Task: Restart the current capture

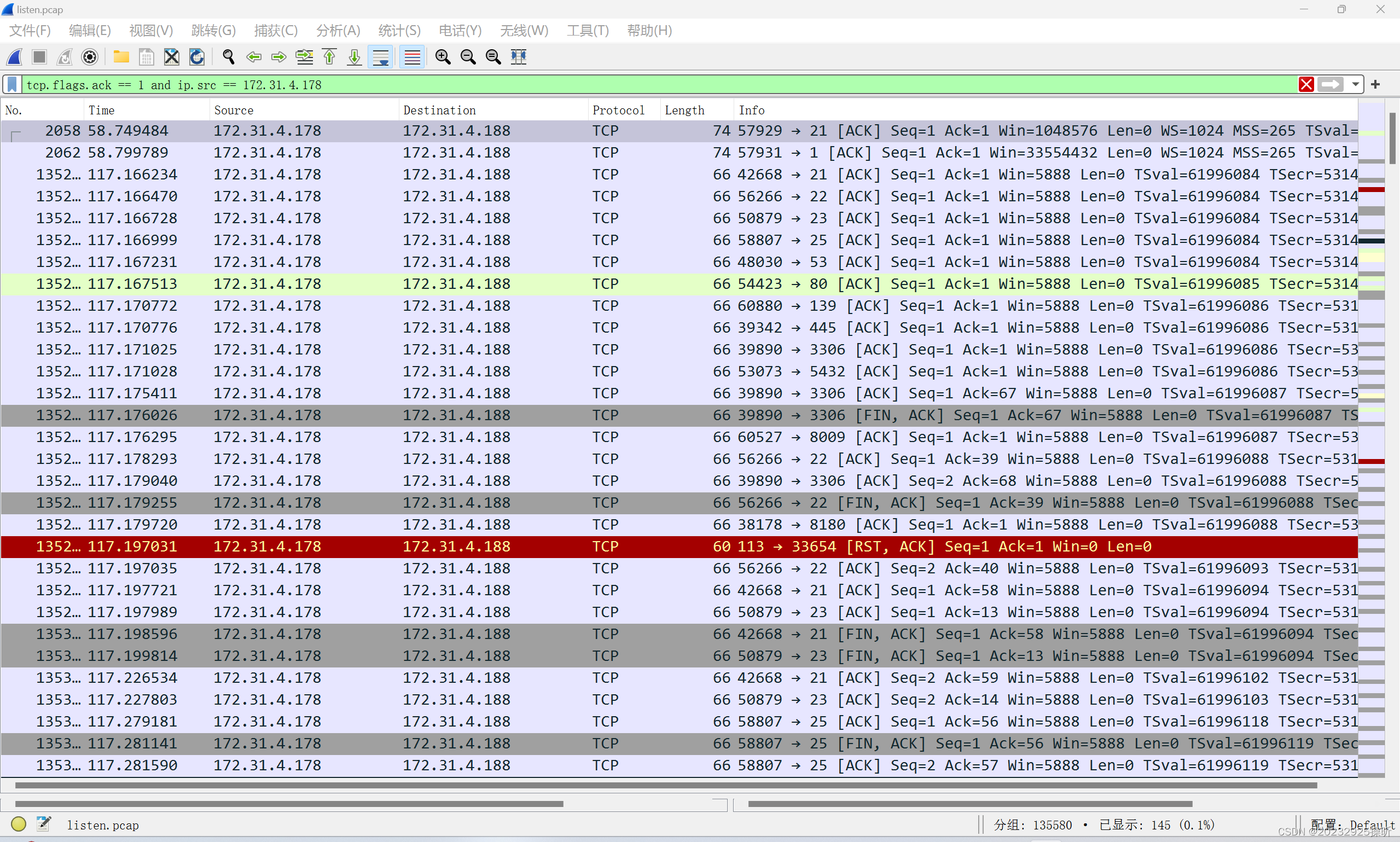Action: 65,57
